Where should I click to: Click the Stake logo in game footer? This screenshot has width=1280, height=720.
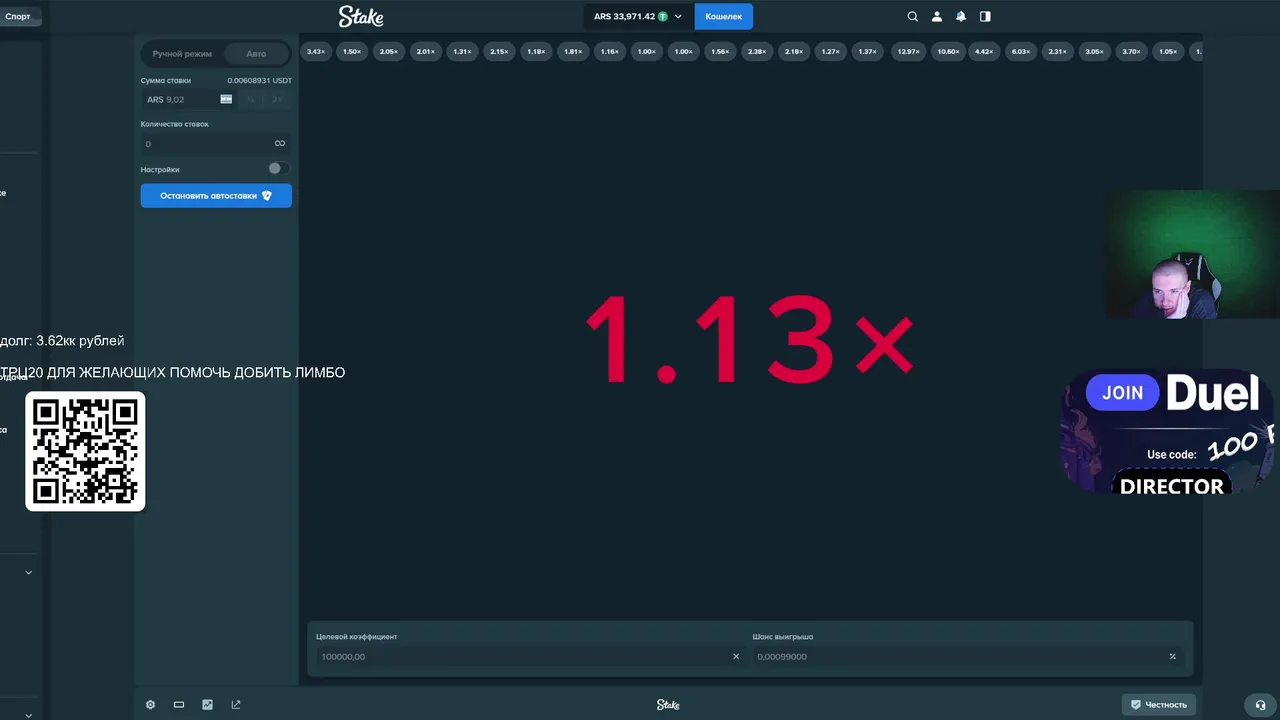668,705
